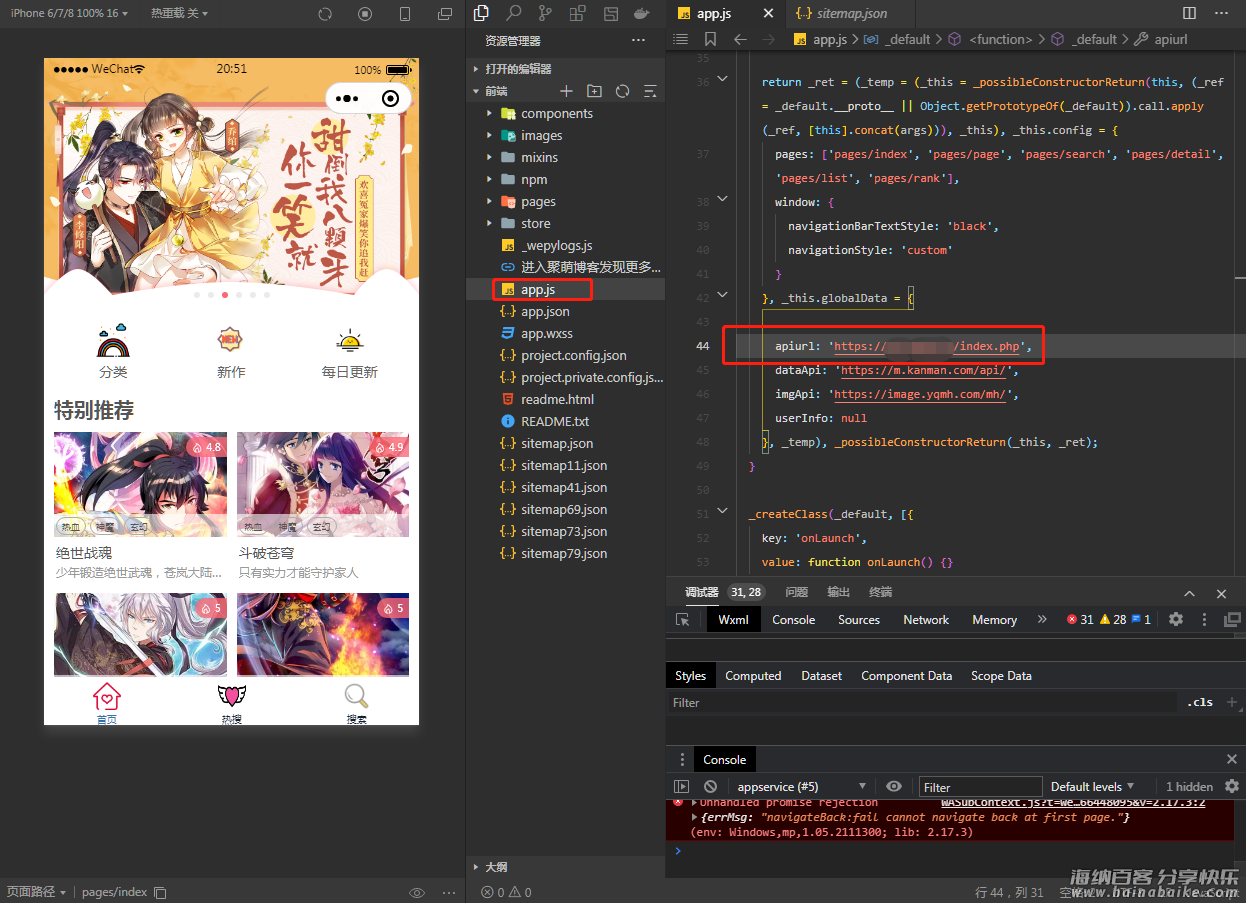Switch to the Network devtools tab
Screen dimensions: 1246x903
coord(926,620)
